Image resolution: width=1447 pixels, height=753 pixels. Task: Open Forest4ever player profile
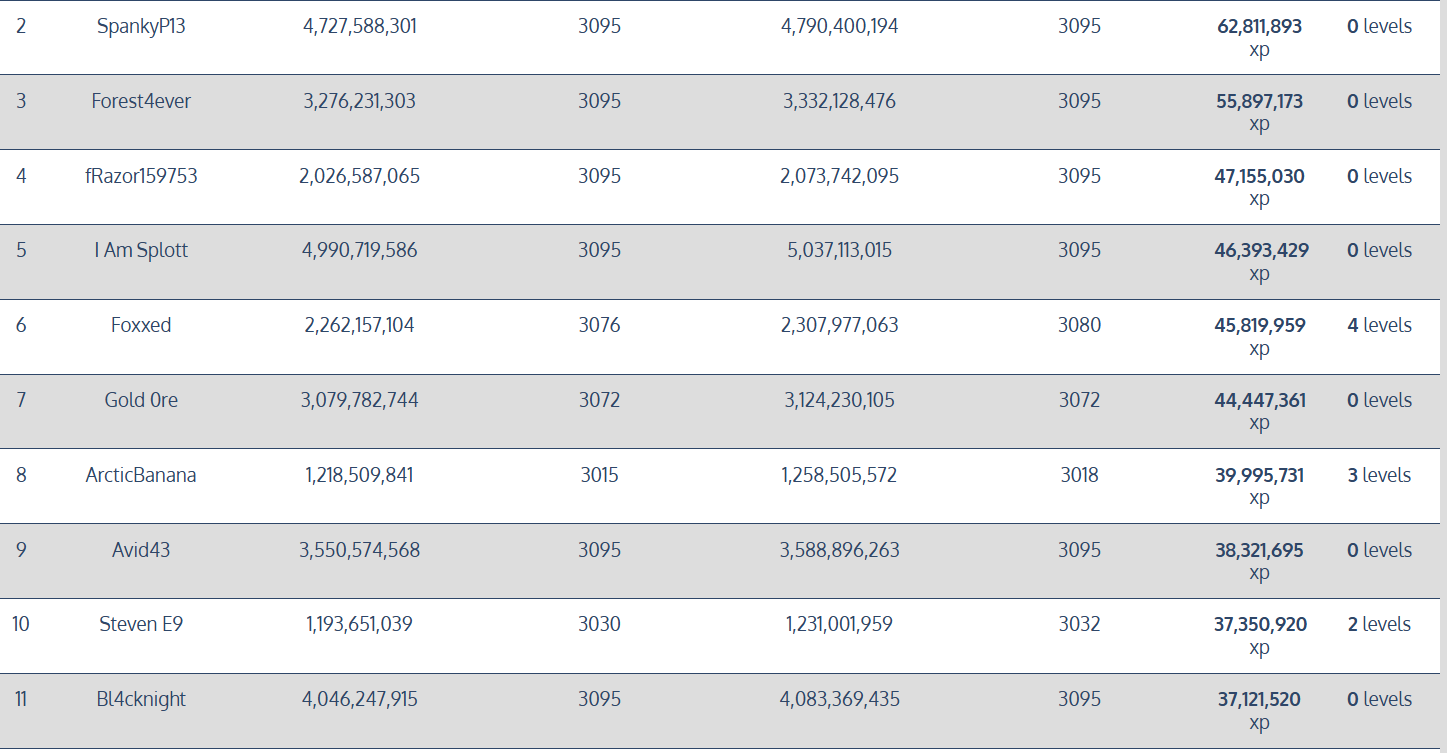[x=141, y=101]
